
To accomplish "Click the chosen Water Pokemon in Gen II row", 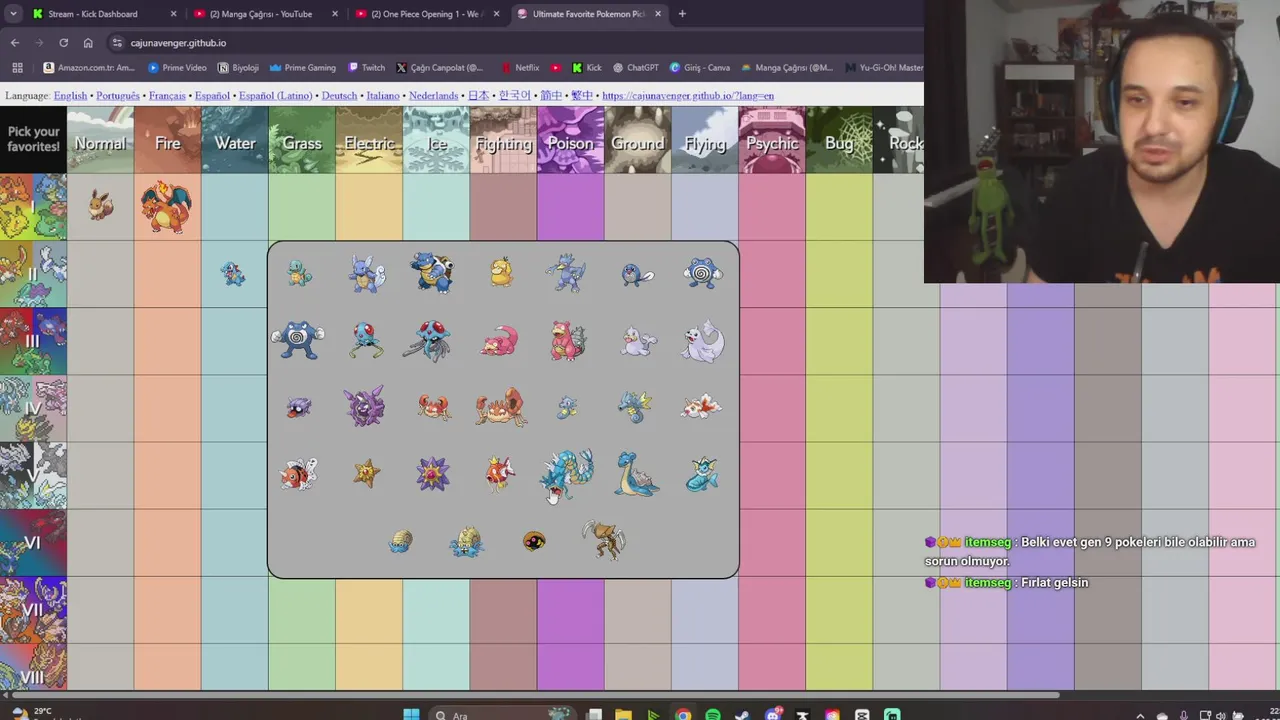I will (233, 273).
